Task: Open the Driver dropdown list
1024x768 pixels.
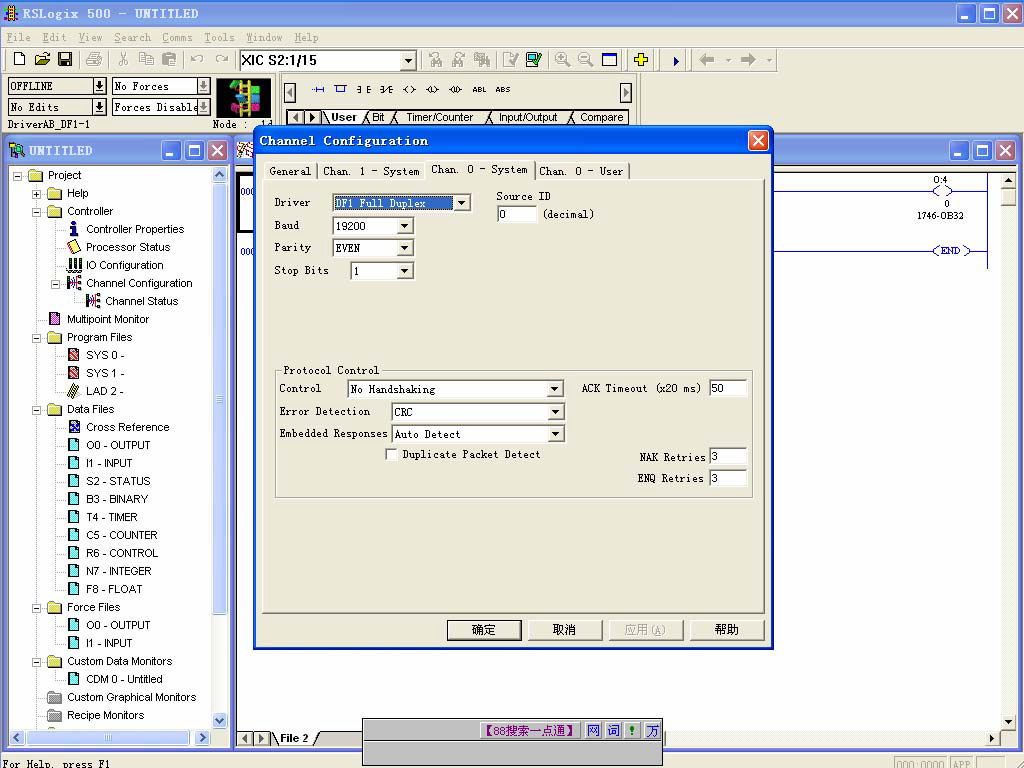Action: tap(462, 203)
